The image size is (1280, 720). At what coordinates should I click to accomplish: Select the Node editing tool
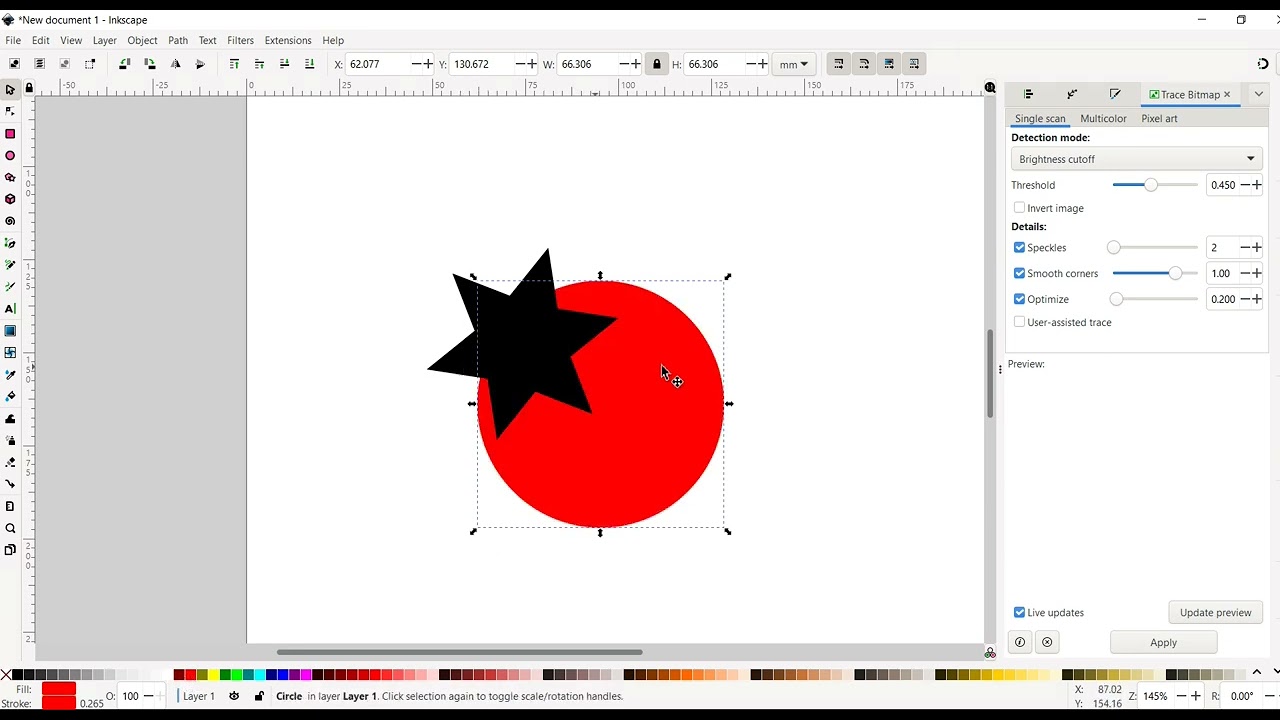click(10, 112)
